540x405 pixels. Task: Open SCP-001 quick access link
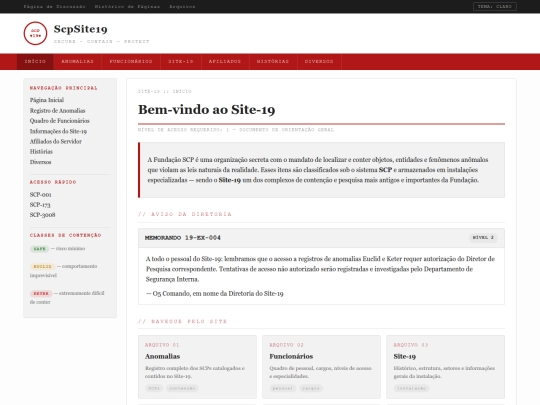(x=41, y=195)
